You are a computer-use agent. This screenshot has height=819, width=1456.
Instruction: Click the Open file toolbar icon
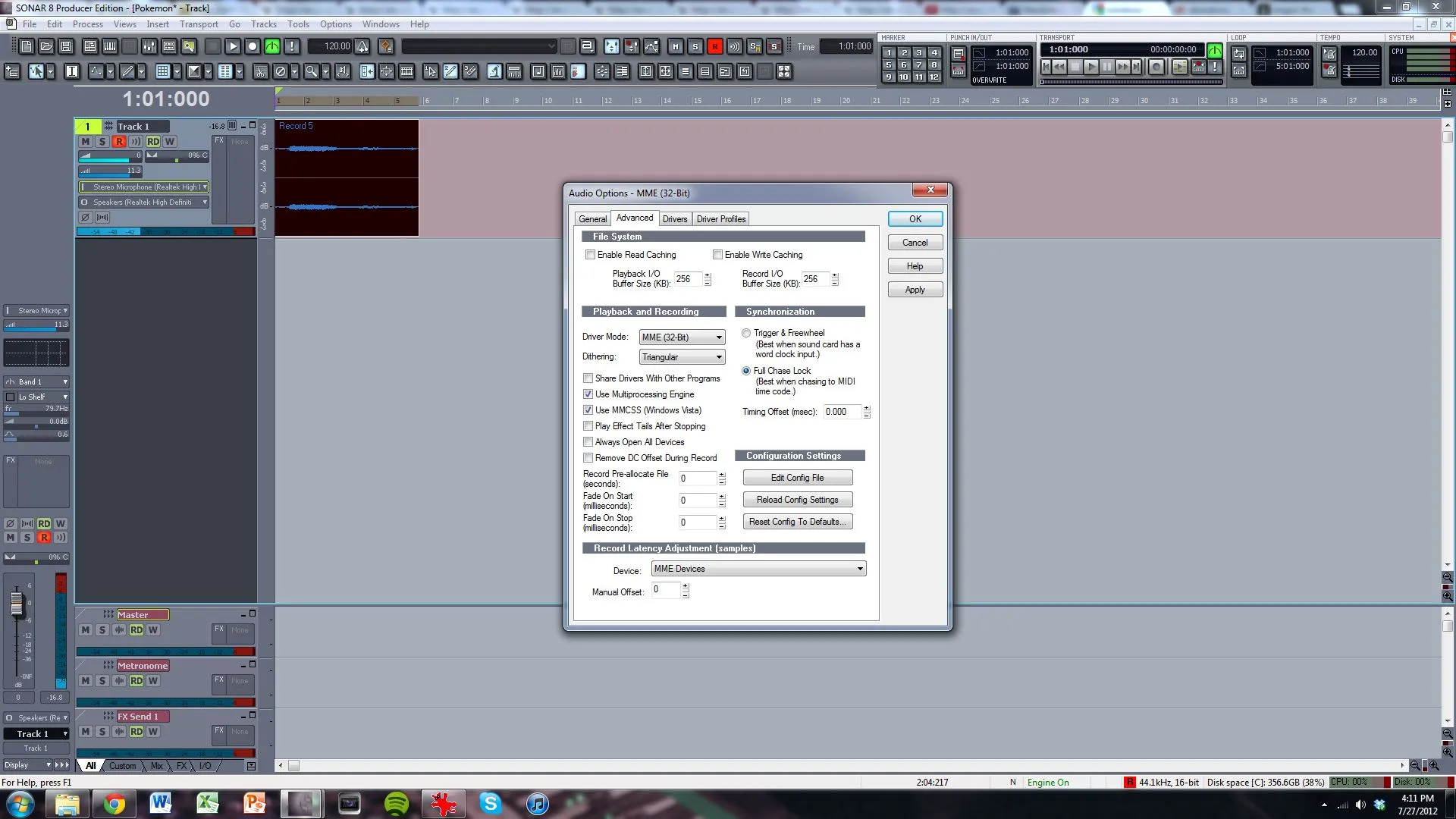click(45, 47)
